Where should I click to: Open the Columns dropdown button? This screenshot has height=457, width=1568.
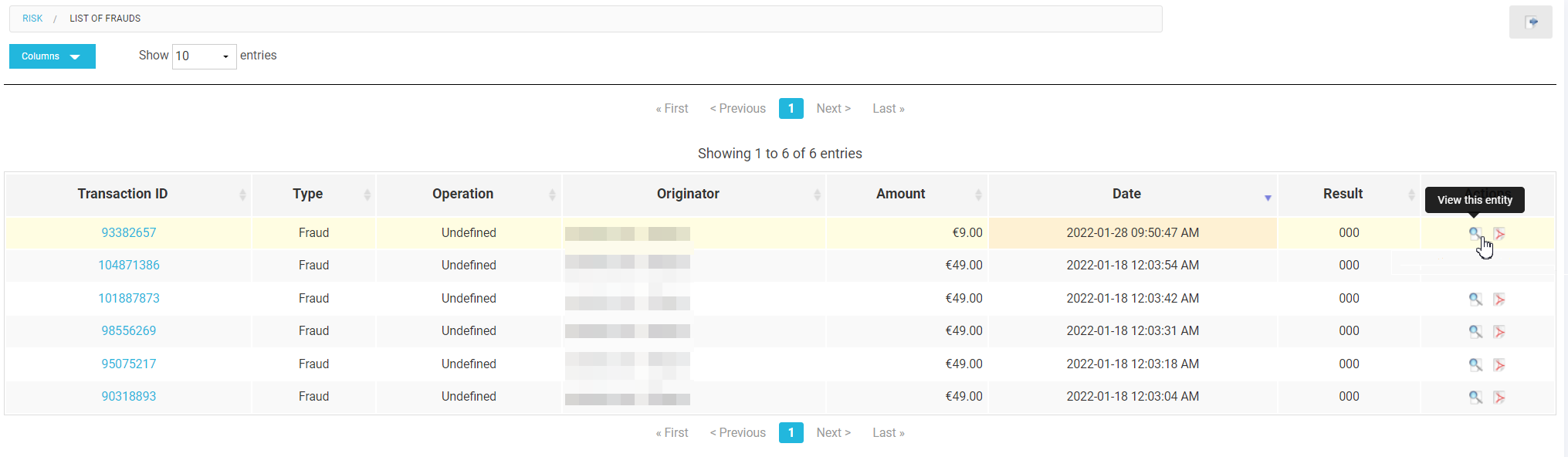click(x=52, y=56)
